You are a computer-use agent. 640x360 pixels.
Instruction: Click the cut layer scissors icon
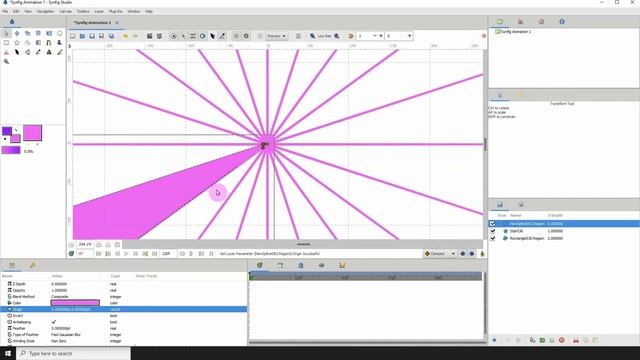pyautogui.click(x=576, y=340)
